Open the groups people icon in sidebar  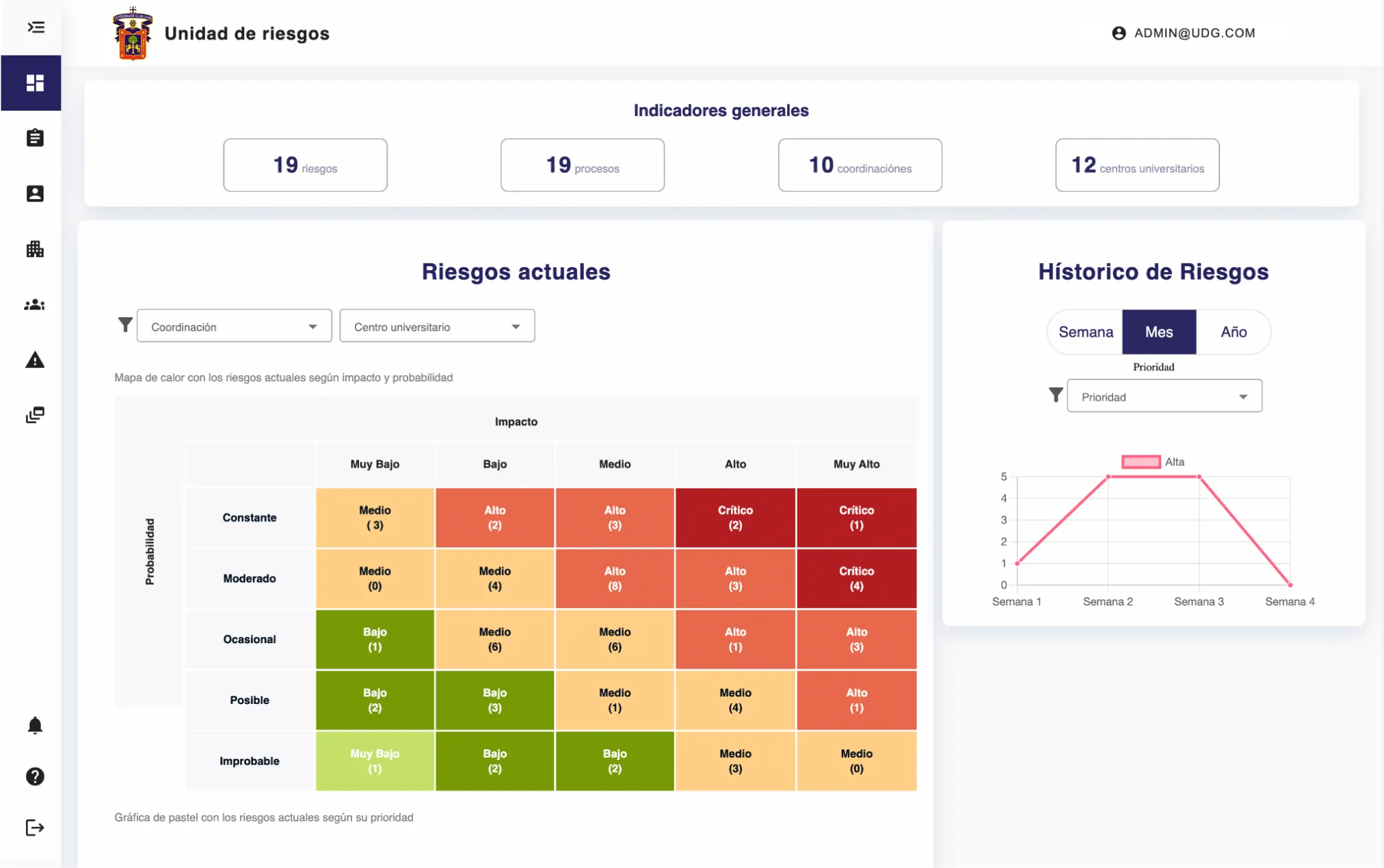[x=35, y=305]
